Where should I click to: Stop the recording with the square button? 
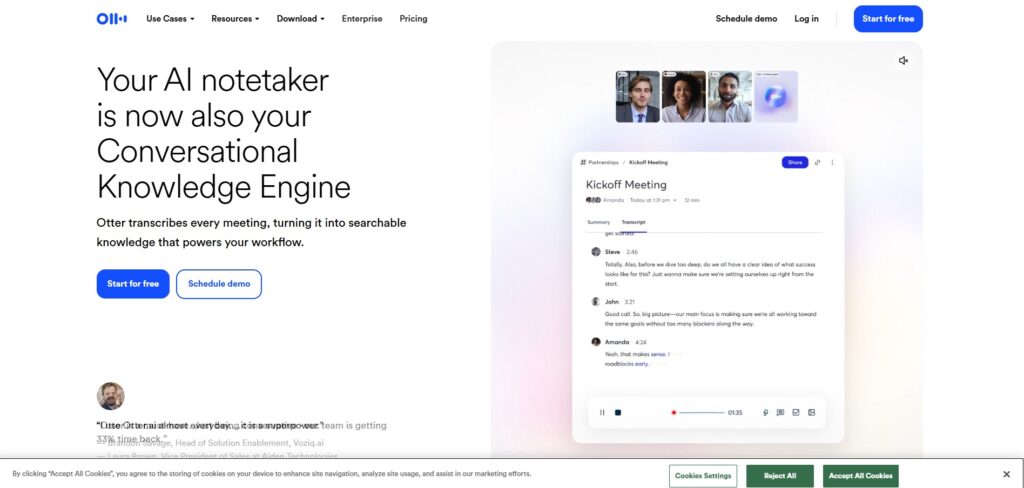618,412
